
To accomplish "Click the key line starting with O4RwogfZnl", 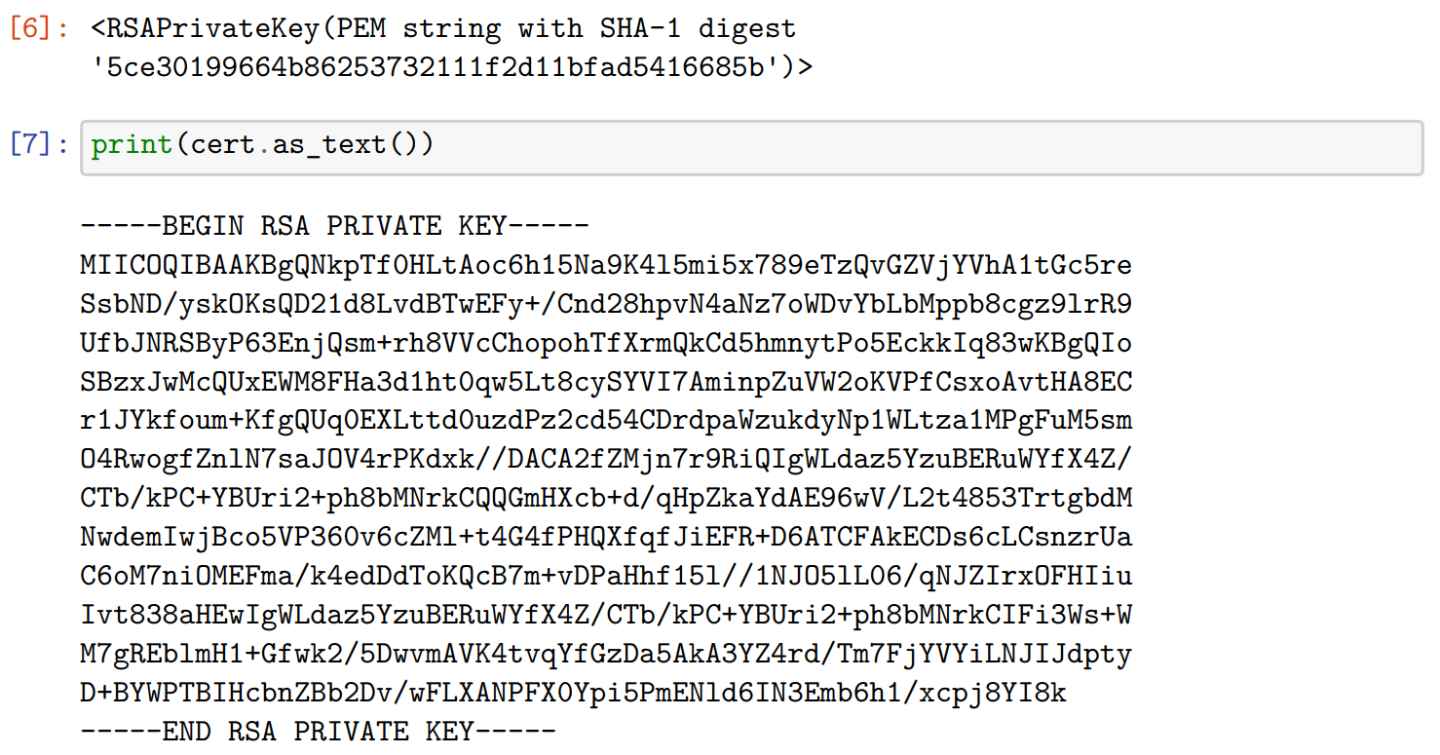I will pos(606,460).
